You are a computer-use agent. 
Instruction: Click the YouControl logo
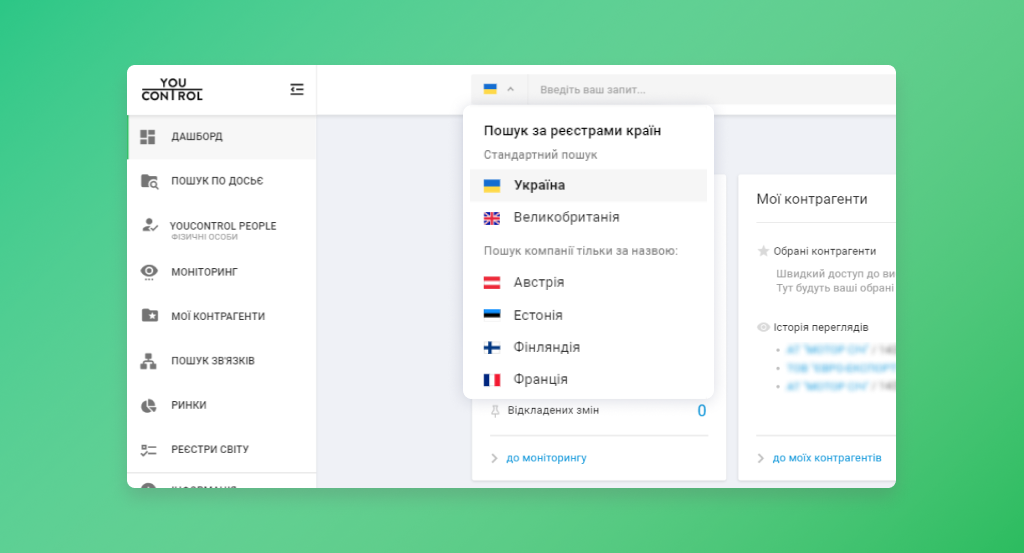pyautogui.click(x=172, y=89)
